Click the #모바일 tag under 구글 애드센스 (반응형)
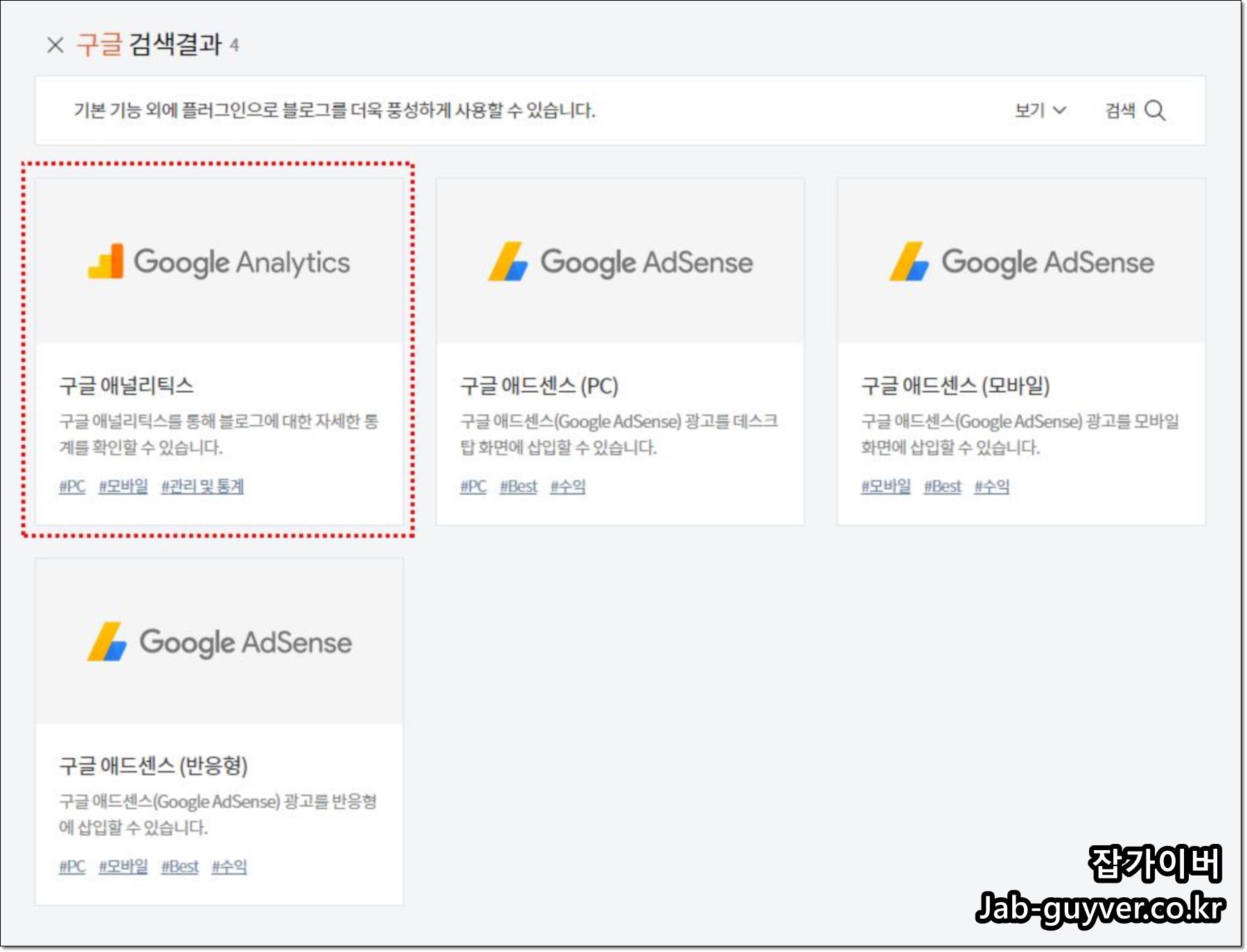Image resolution: width=1247 pixels, height=952 pixels. click(x=123, y=866)
